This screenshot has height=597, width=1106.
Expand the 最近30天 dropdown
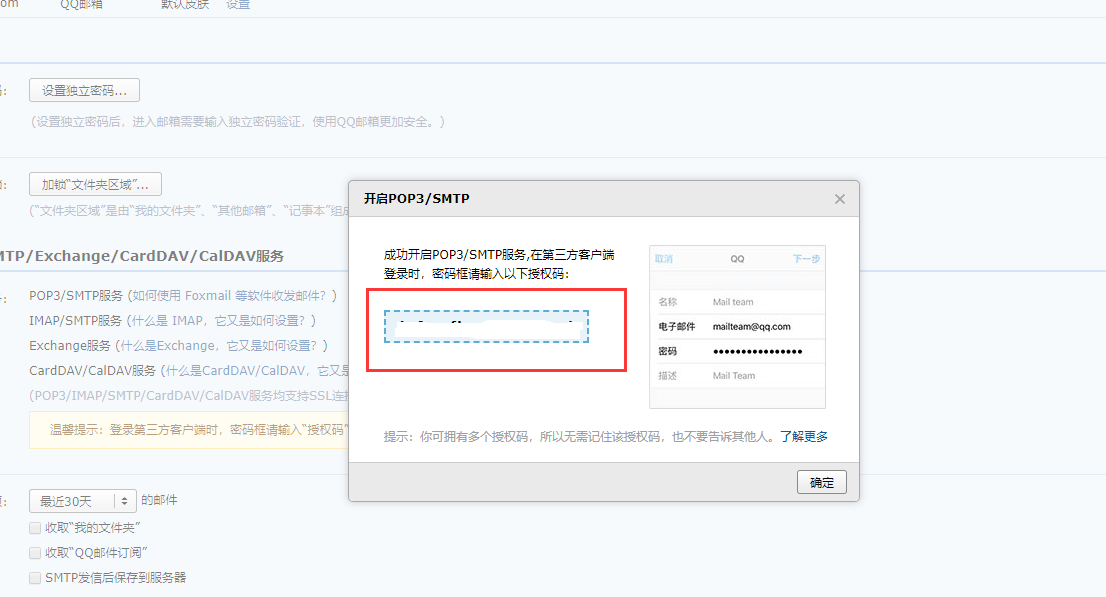[x=83, y=501]
